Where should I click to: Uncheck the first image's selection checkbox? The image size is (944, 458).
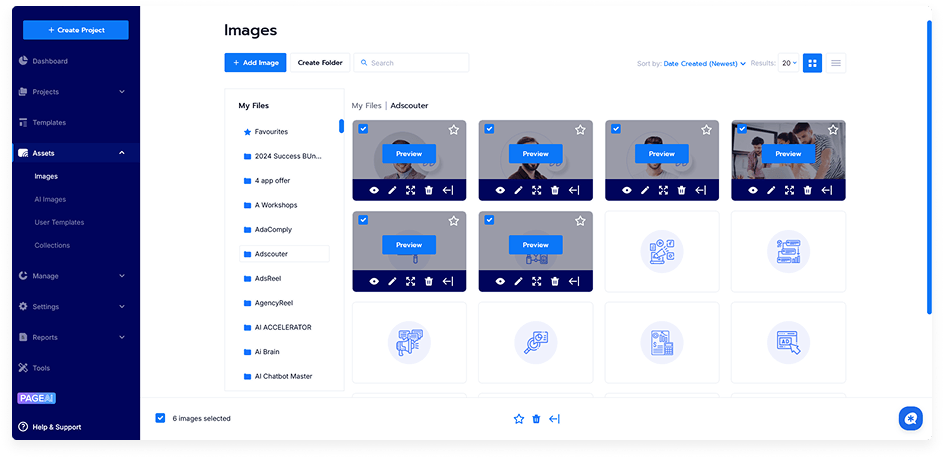click(363, 129)
